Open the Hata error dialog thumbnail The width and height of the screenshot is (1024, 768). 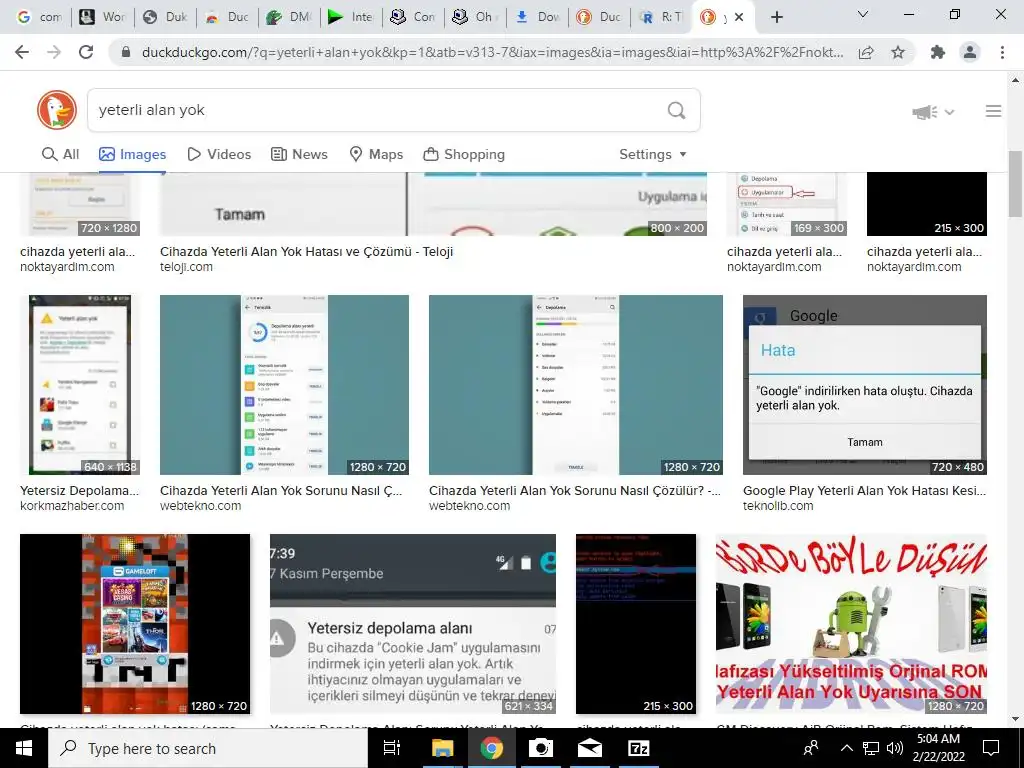pyautogui.click(x=865, y=385)
